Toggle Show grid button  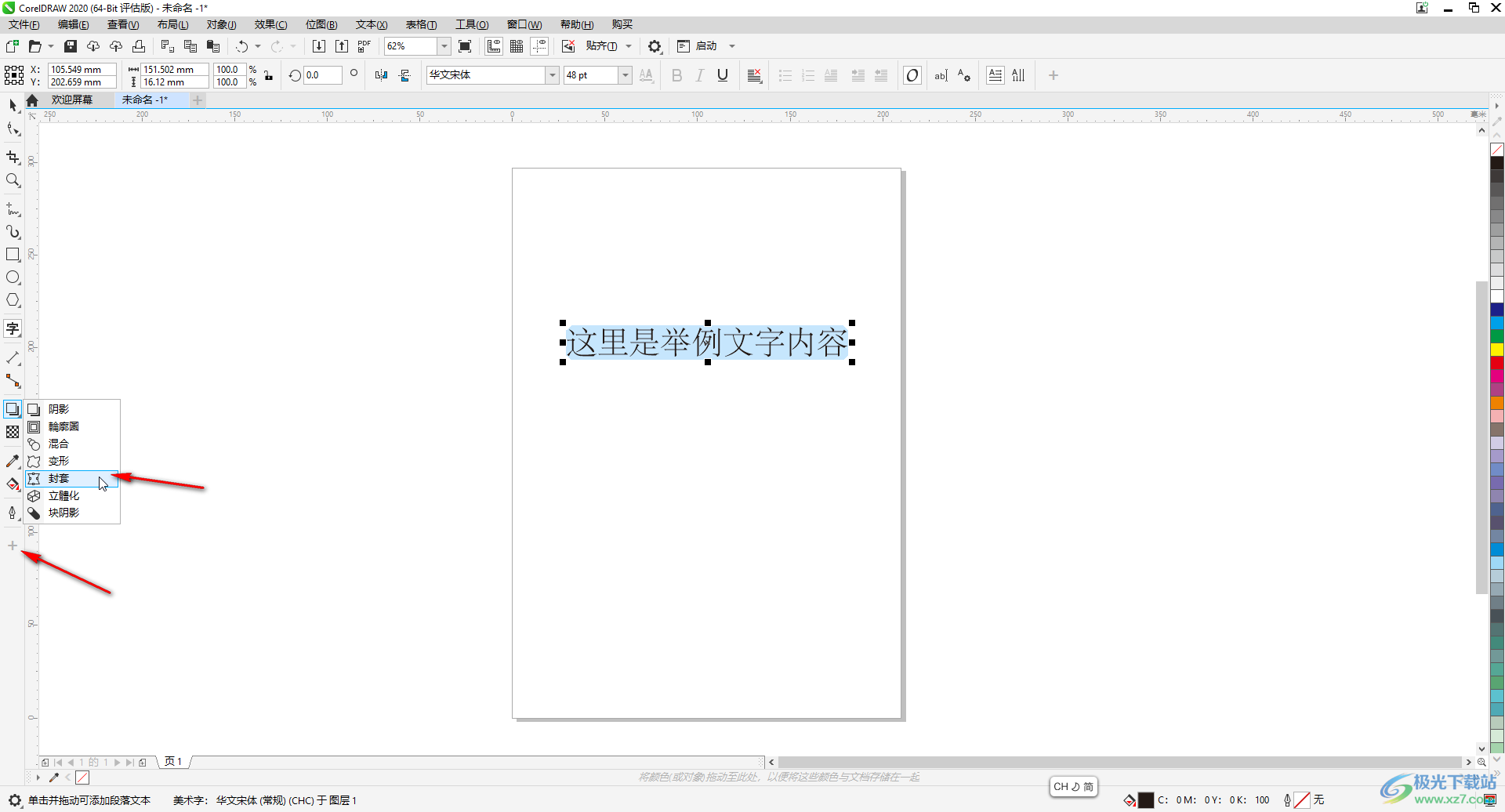(x=517, y=46)
